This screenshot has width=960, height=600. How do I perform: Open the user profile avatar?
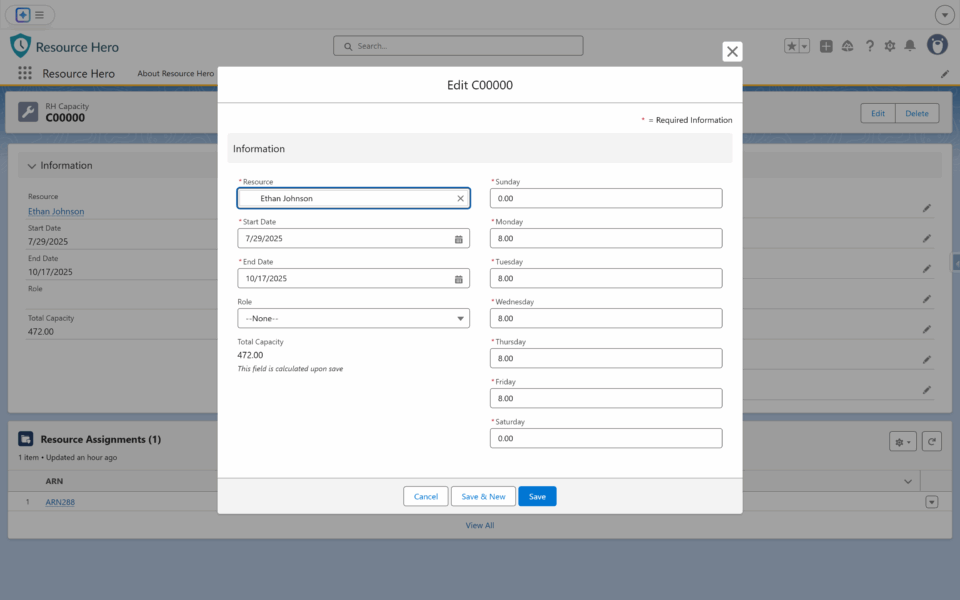click(937, 45)
